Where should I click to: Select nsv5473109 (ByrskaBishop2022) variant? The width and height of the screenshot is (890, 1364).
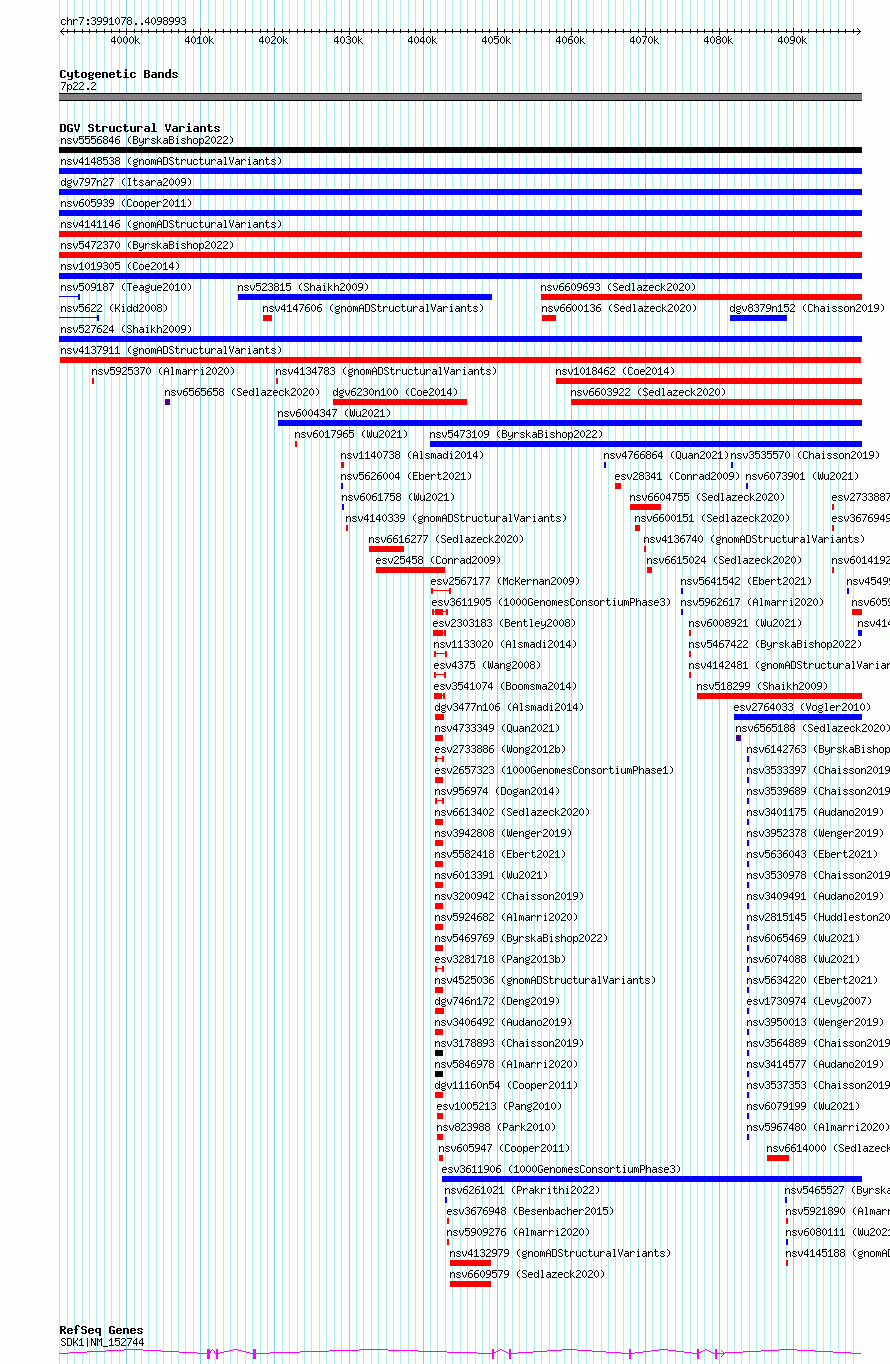pyautogui.click(x=517, y=435)
